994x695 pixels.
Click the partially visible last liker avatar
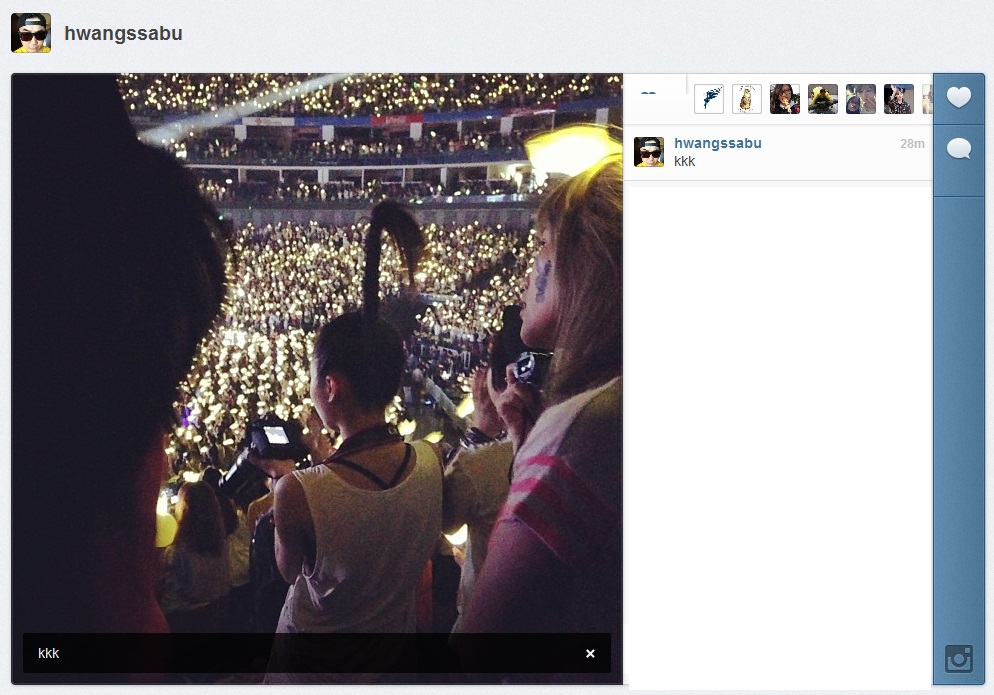(927, 99)
